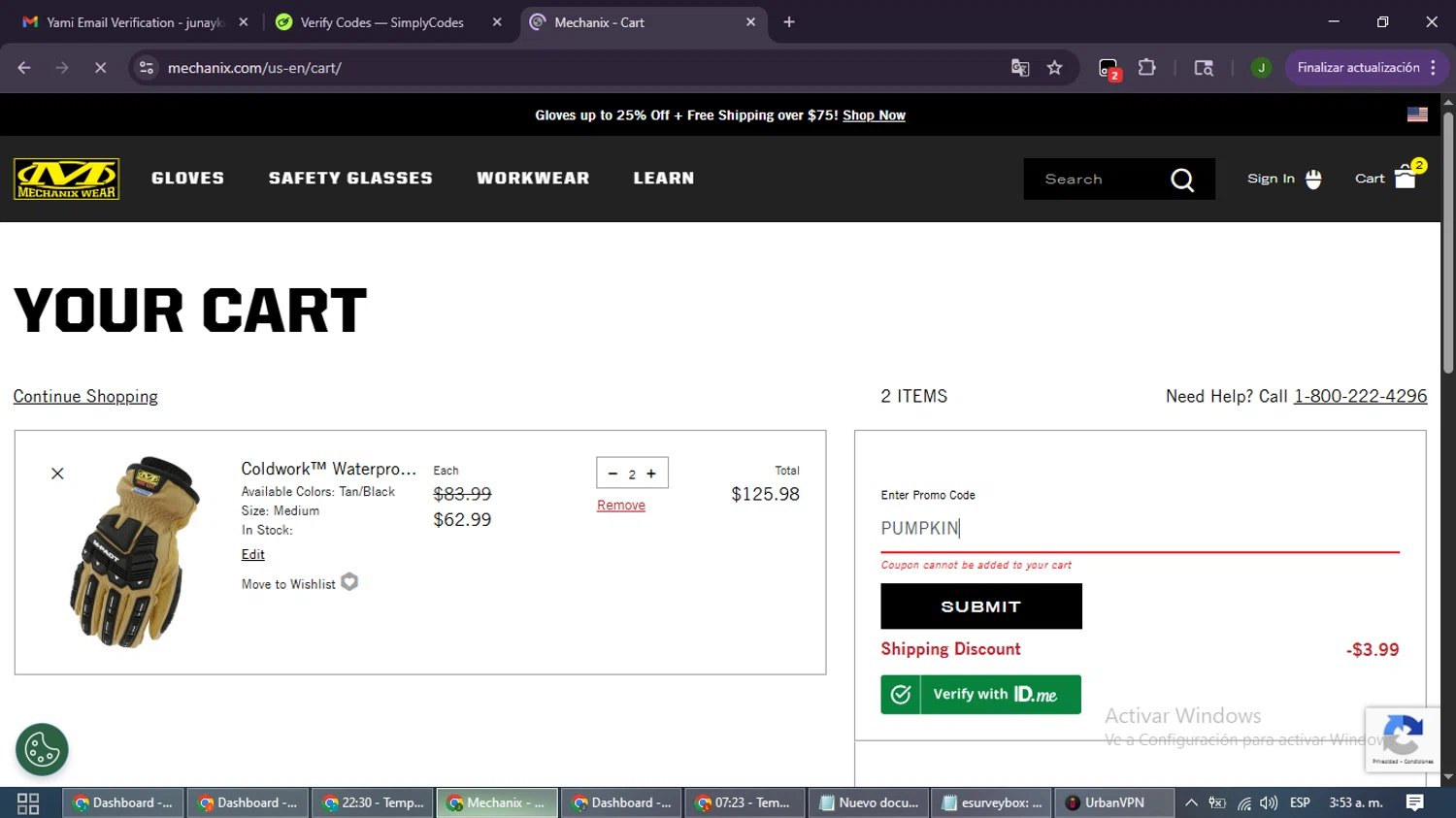1456x818 pixels.
Task: Show hidden system tray icons
Action: click(x=1191, y=802)
